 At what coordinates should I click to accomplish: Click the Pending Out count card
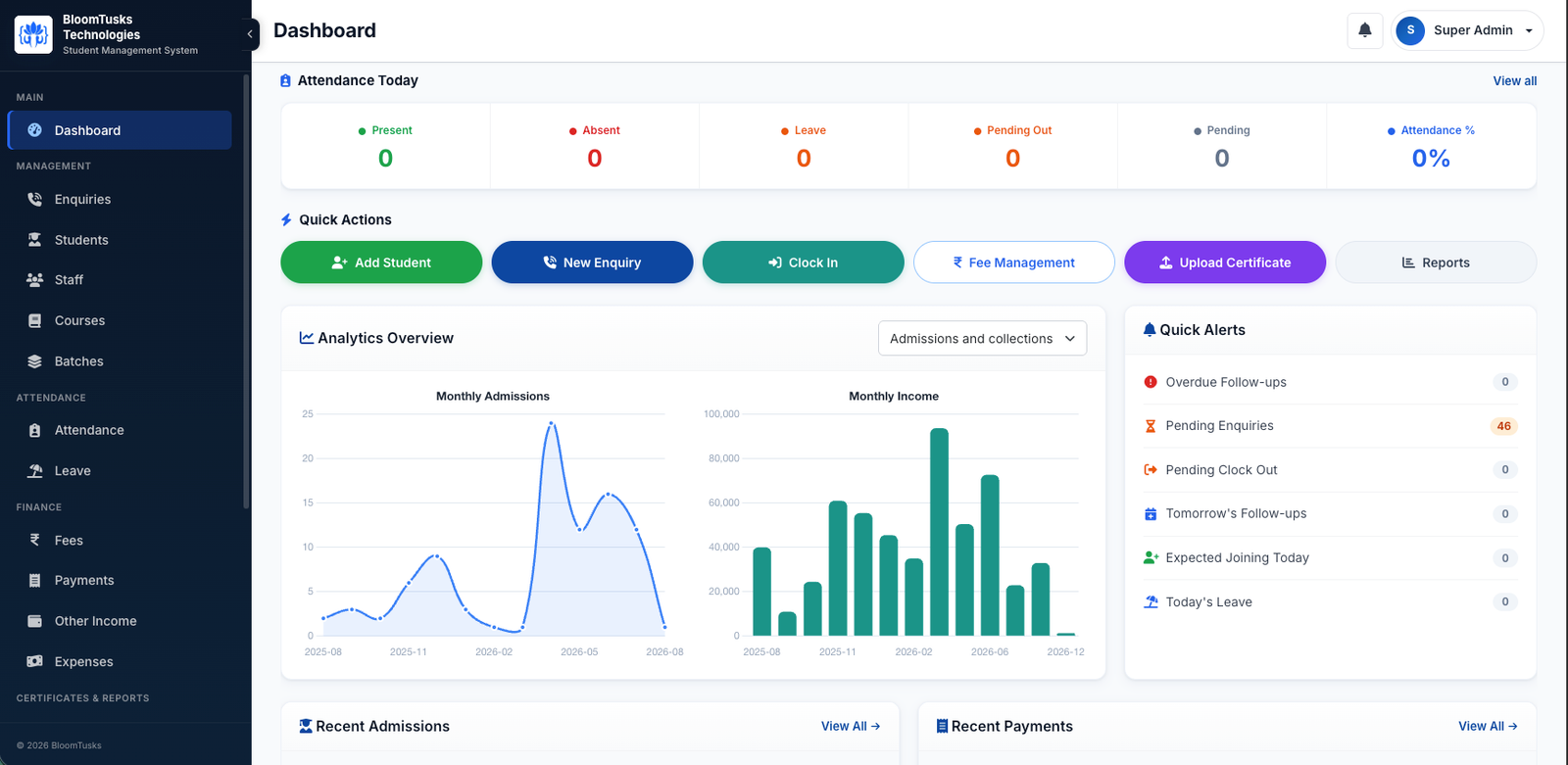(x=1012, y=146)
